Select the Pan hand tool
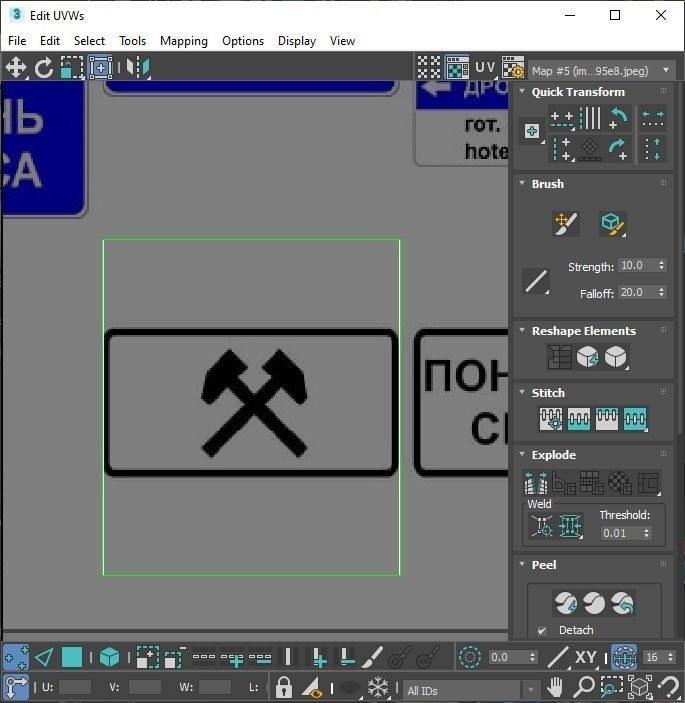685x703 pixels. click(555, 686)
